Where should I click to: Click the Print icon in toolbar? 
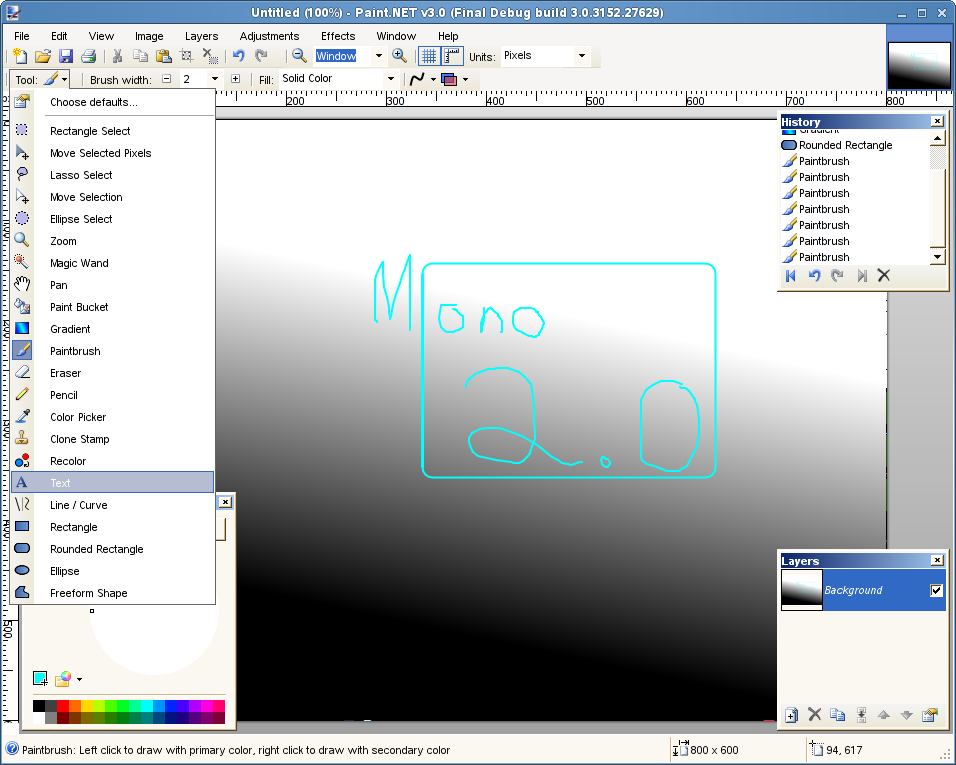88,56
